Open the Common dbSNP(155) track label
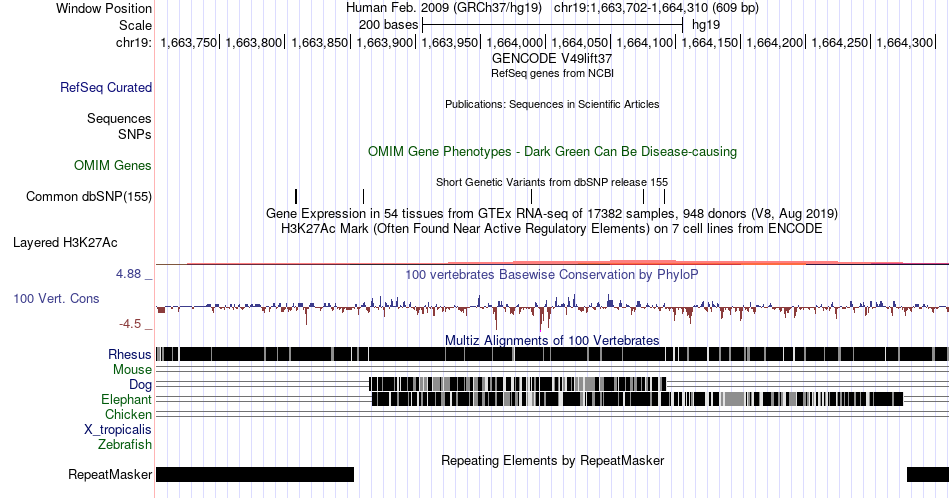This screenshot has height=498, width=950. [88, 196]
